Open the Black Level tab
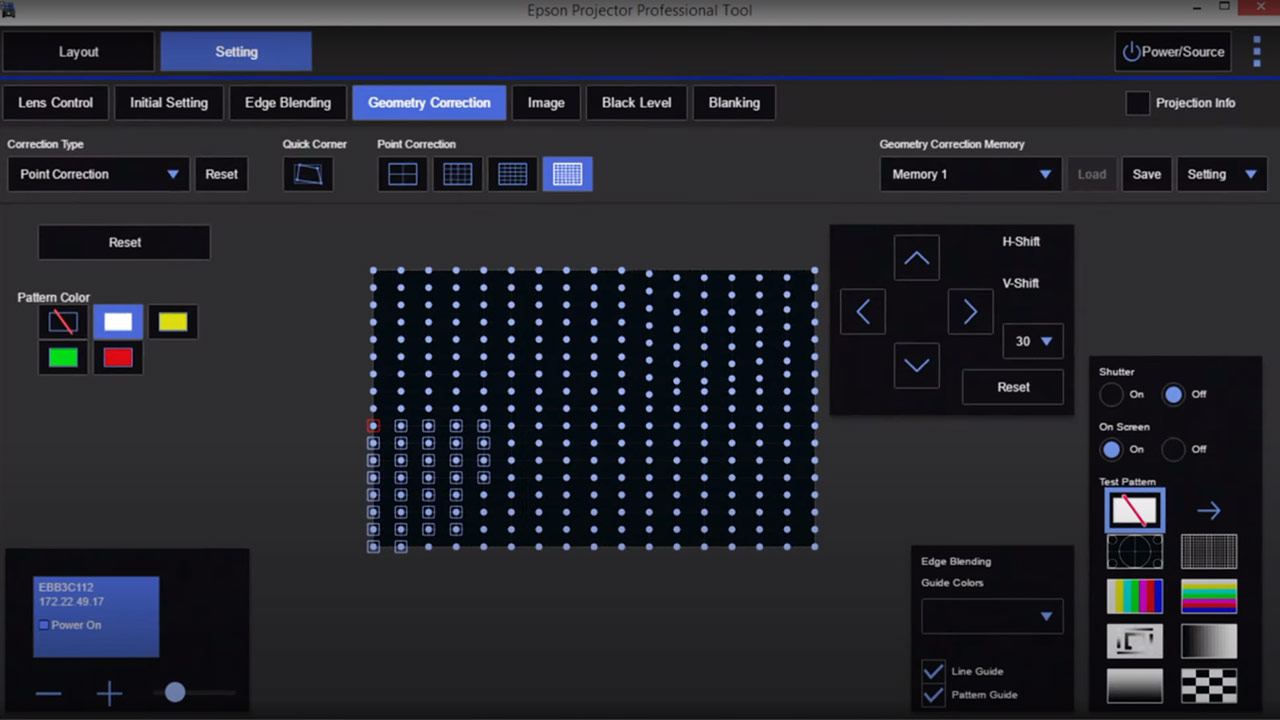 coord(637,103)
